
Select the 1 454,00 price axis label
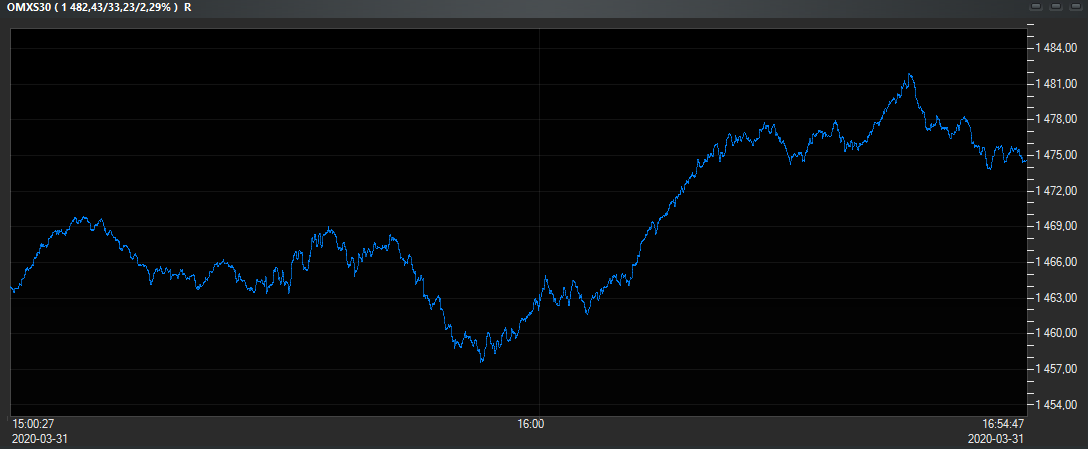[x=1059, y=405]
